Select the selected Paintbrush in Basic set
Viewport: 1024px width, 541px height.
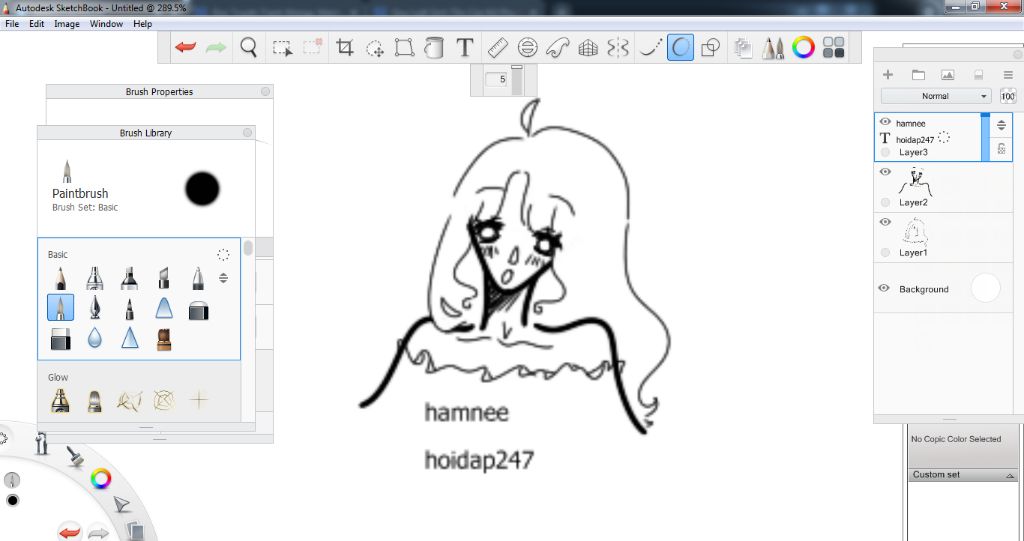click(x=61, y=307)
